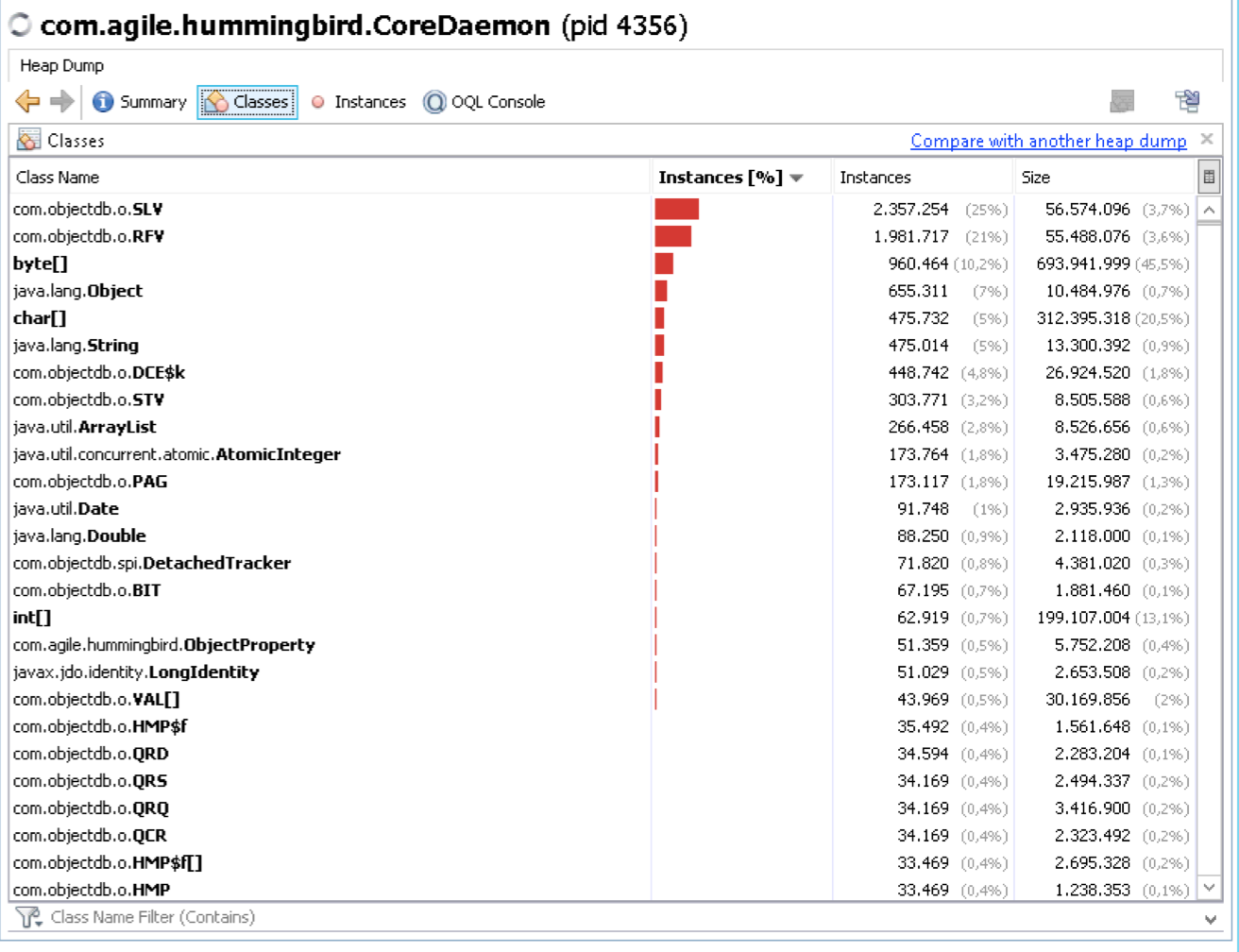Select the com.objectdb.o.SLV row
Image resolution: width=1239 pixels, height=952 pixels.
[x=603, y=209]
